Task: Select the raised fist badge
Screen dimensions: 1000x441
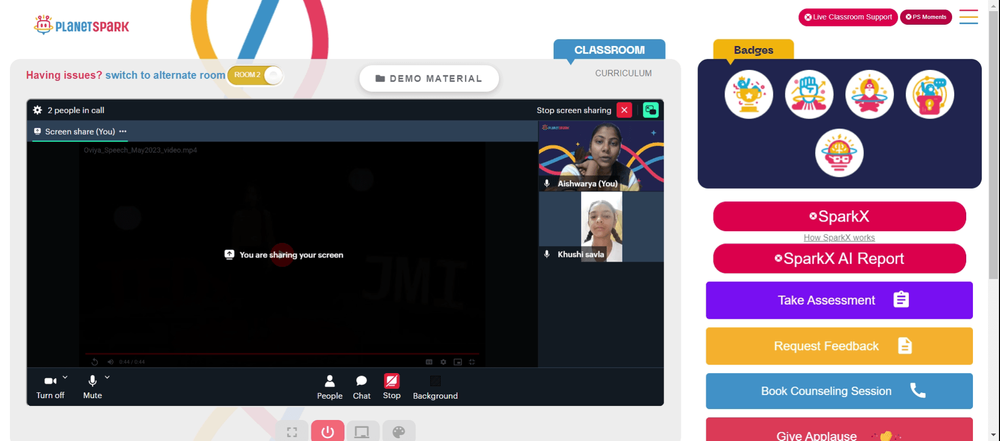Action: click(x=809, y=94)
